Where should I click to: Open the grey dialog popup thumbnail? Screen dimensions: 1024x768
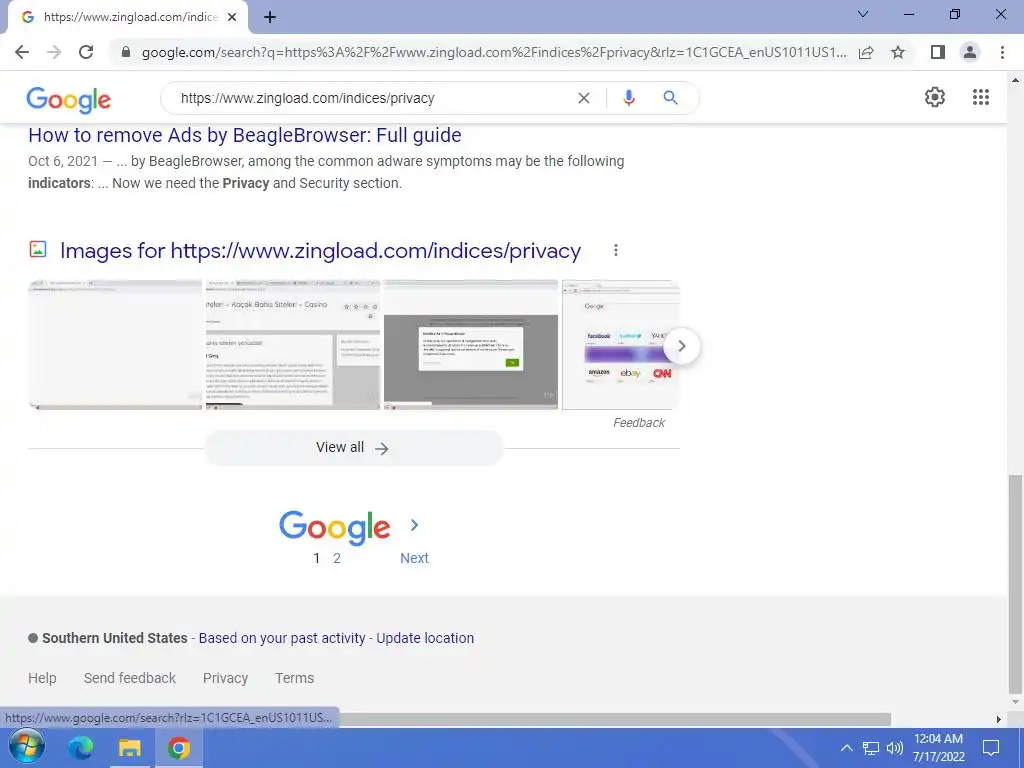(x=471, y=345)
